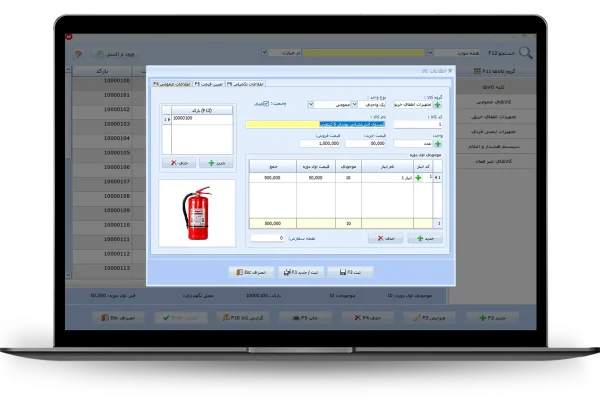Click New F2 button in main window toolbar

(492, 318)
